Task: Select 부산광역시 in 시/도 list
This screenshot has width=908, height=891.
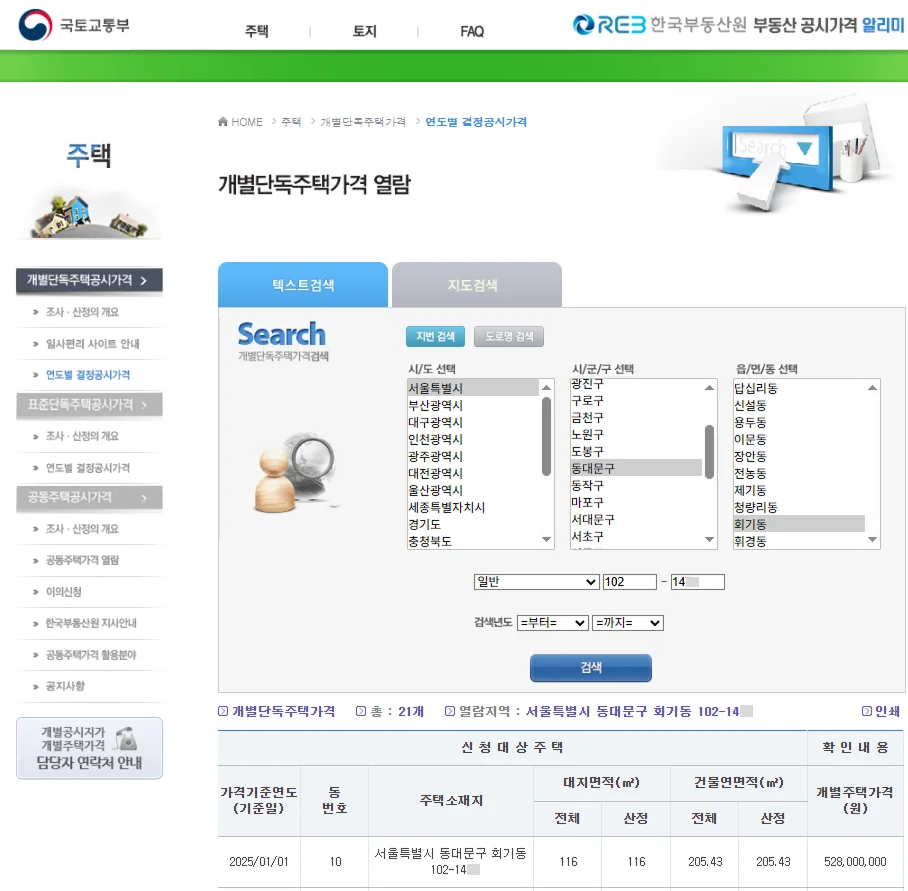Action: click(x=473, y=405)
